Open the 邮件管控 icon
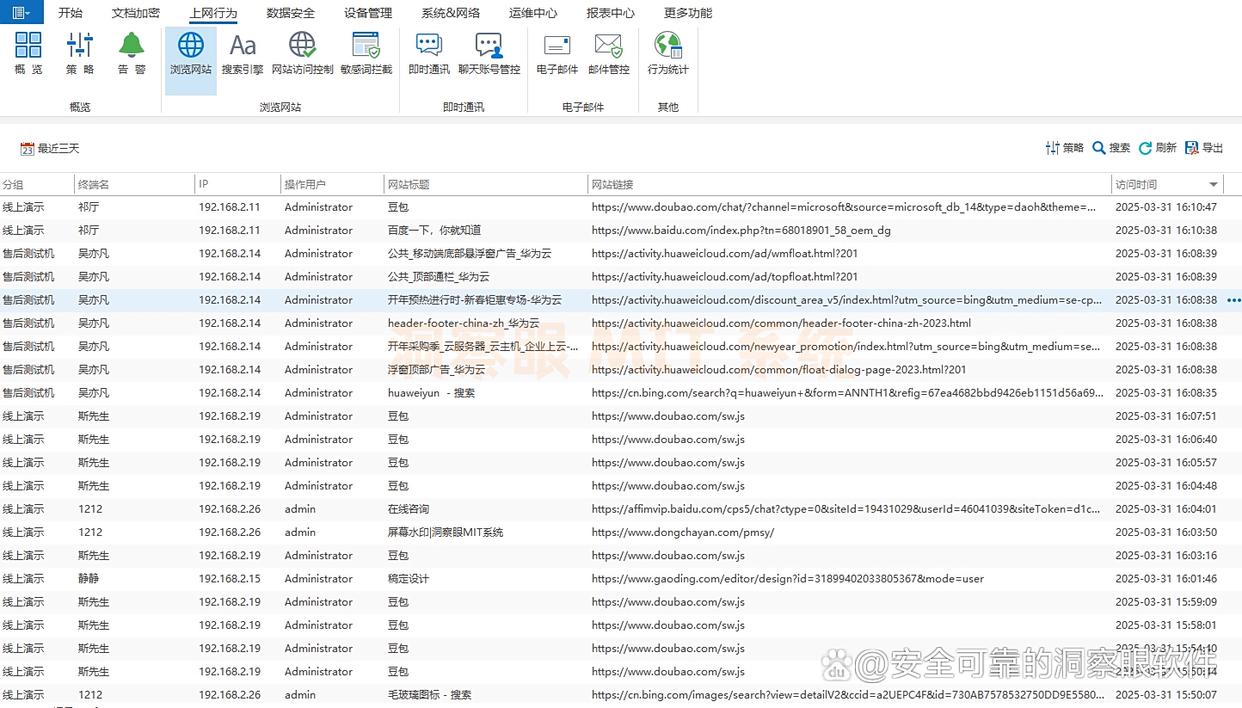1242x708 pixels. click(608, 54)
